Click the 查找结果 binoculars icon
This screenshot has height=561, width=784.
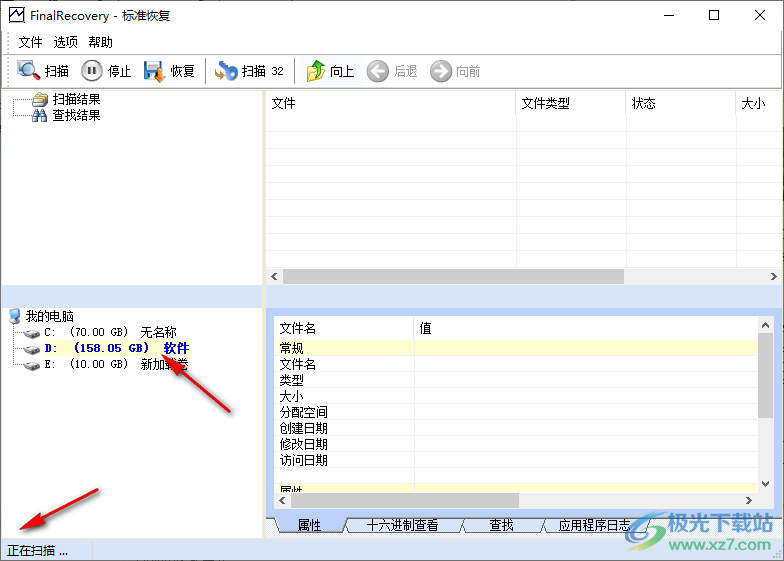(x=40, y=116)
